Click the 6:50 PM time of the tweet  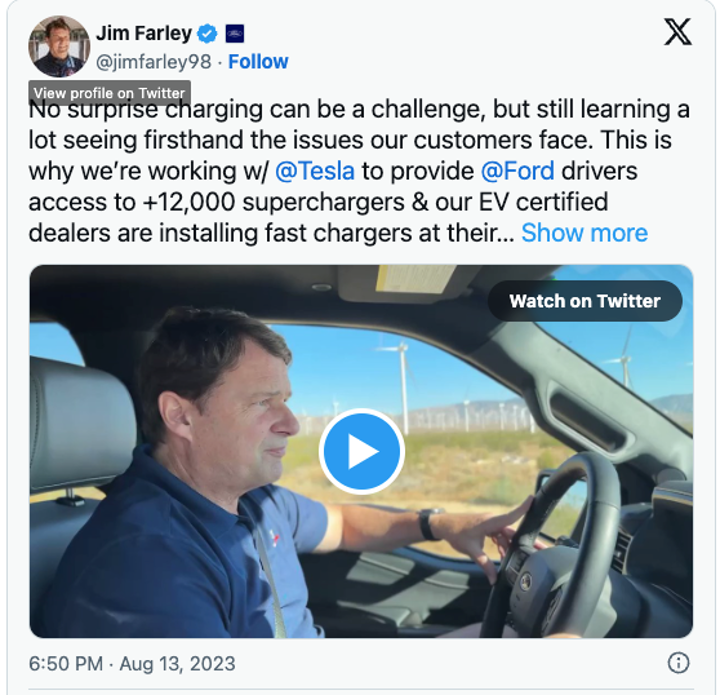pos(67,663)
